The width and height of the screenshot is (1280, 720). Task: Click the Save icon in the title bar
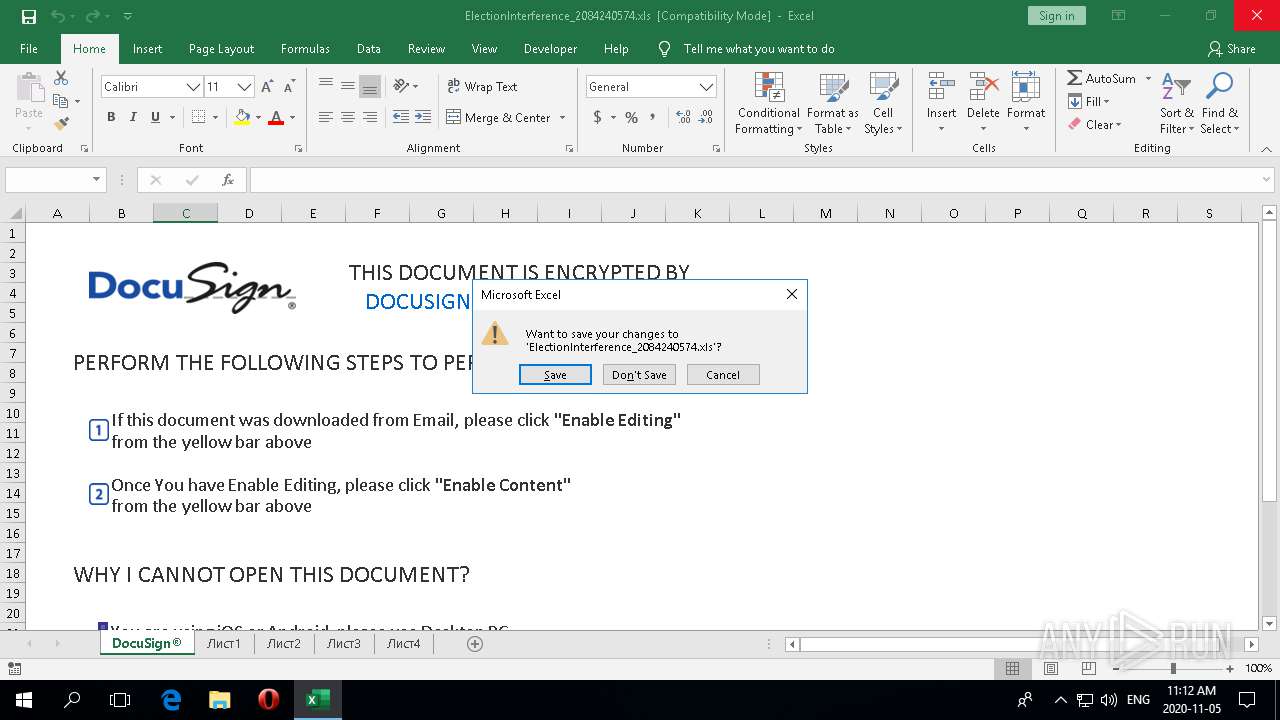[x=28, y=16]
